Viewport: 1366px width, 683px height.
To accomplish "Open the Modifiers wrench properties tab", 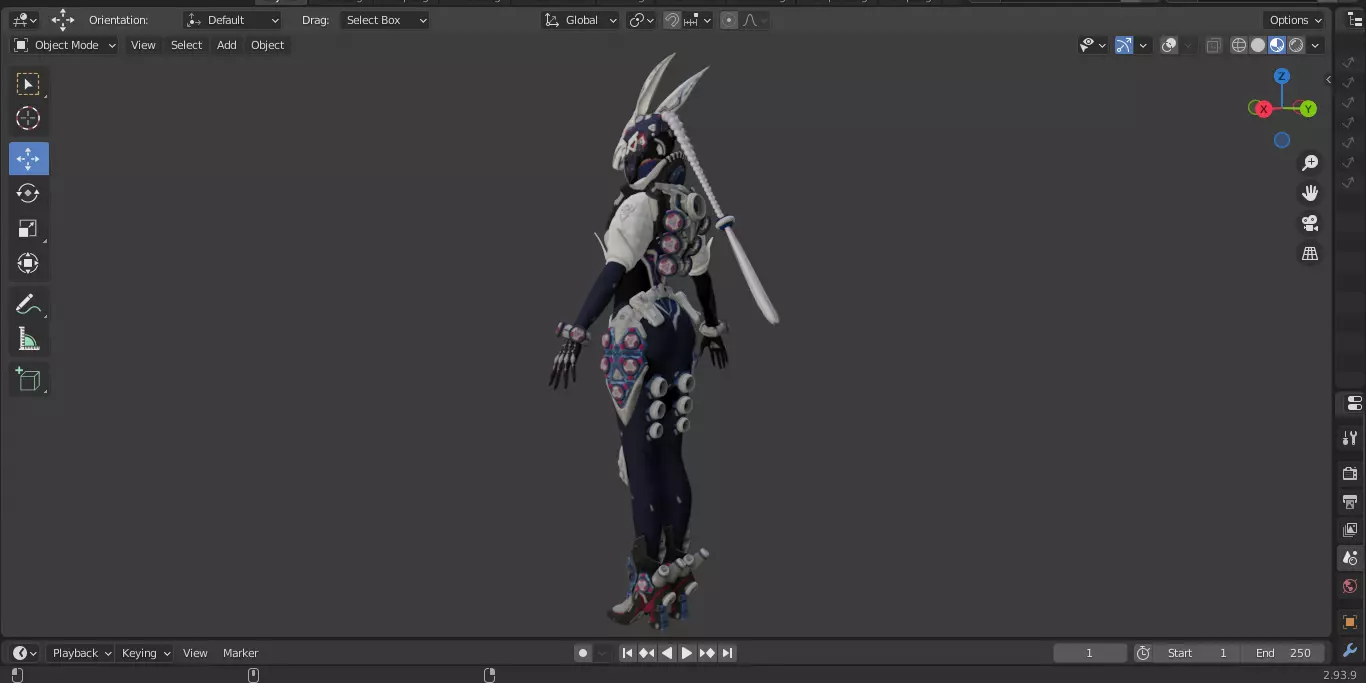I will 1350,650.
